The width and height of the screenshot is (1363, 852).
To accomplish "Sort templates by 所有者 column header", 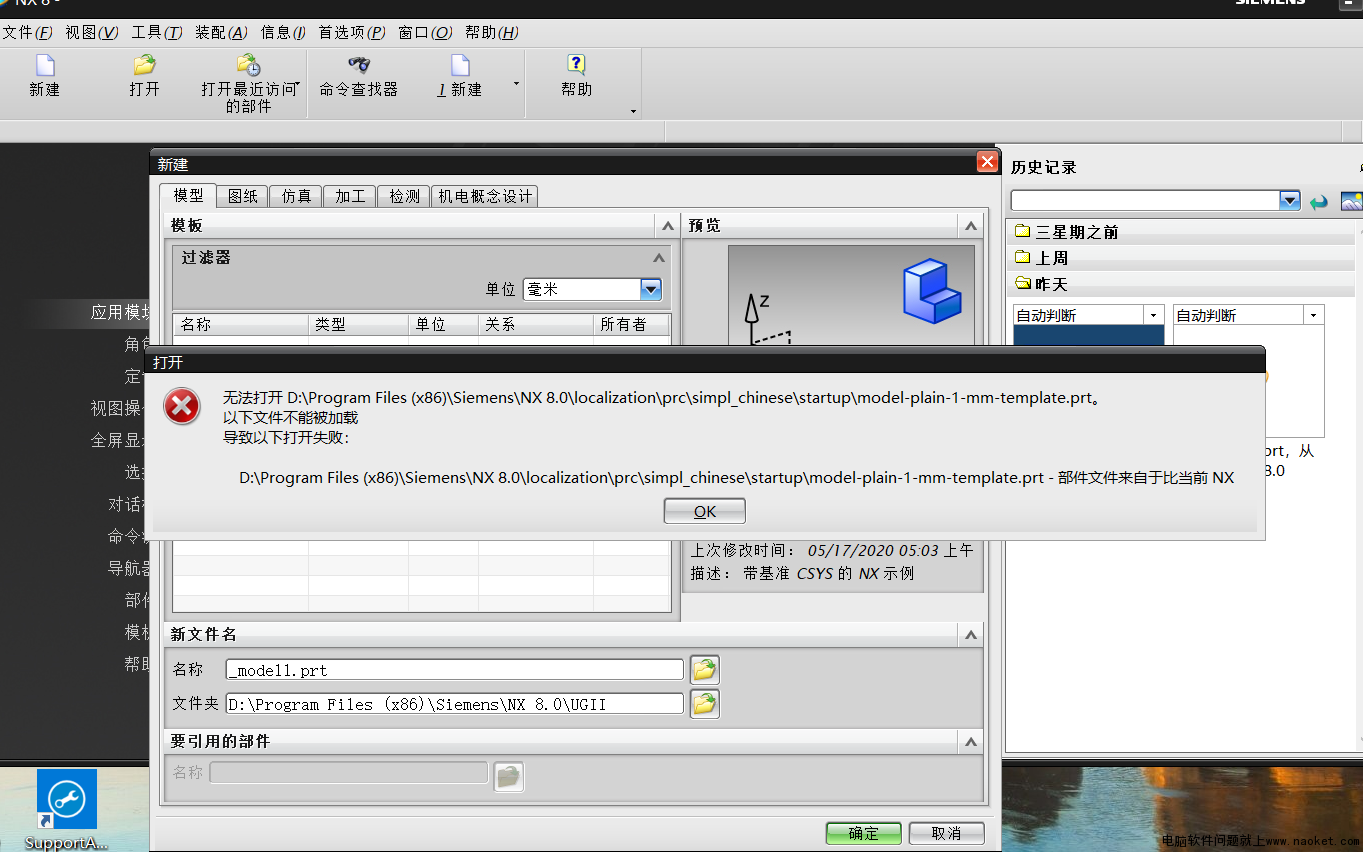I will click(x=631, y=324).
